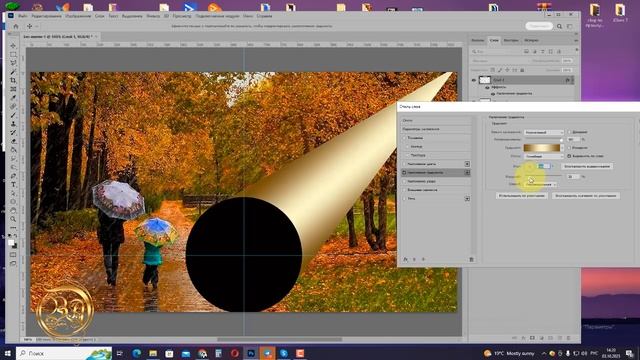Switch to the История panel tab

coord(531,40)
